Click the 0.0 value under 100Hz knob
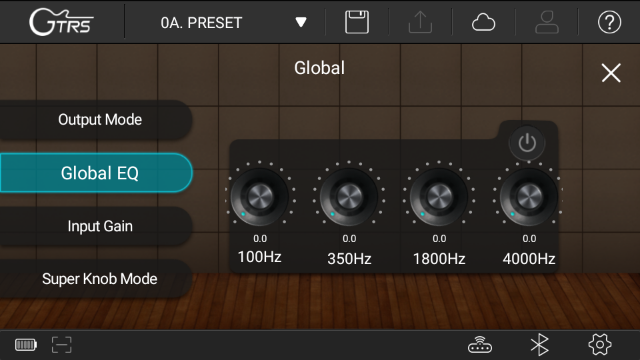The width and height of the screenshot is (640, 360). [x=260, y=238]
